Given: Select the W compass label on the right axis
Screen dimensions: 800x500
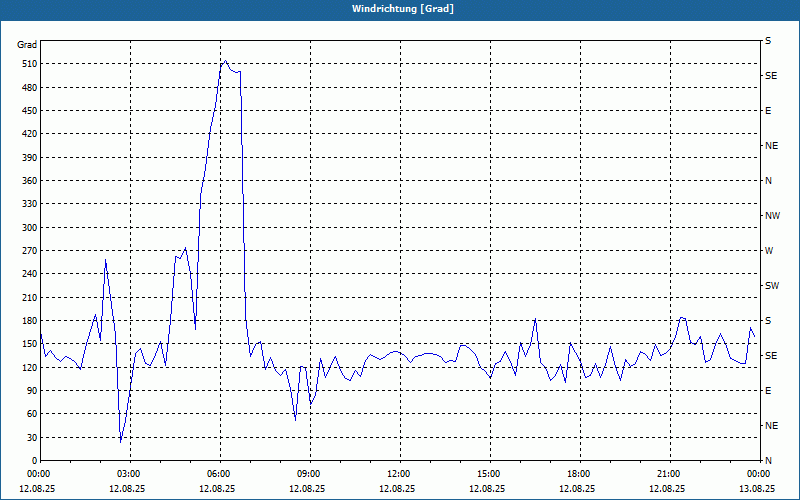Looking at the screenshot, I should point(769,251).
